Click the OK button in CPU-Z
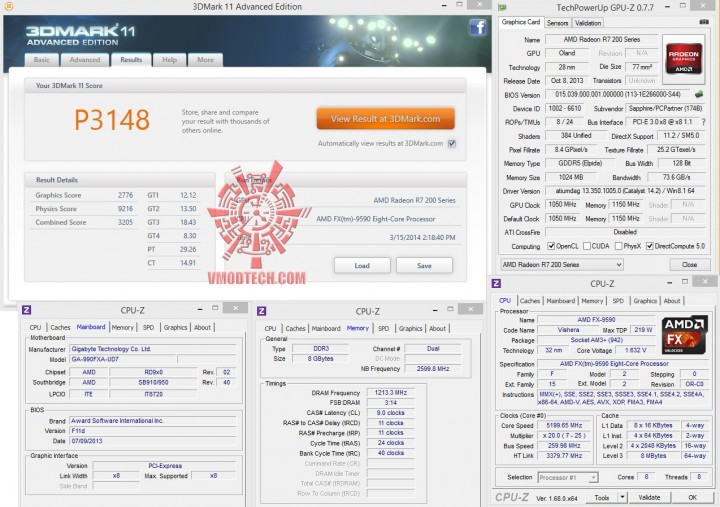The height and width of the screenshot is (507, 720). pyautogui.click(x=692, y=497)
